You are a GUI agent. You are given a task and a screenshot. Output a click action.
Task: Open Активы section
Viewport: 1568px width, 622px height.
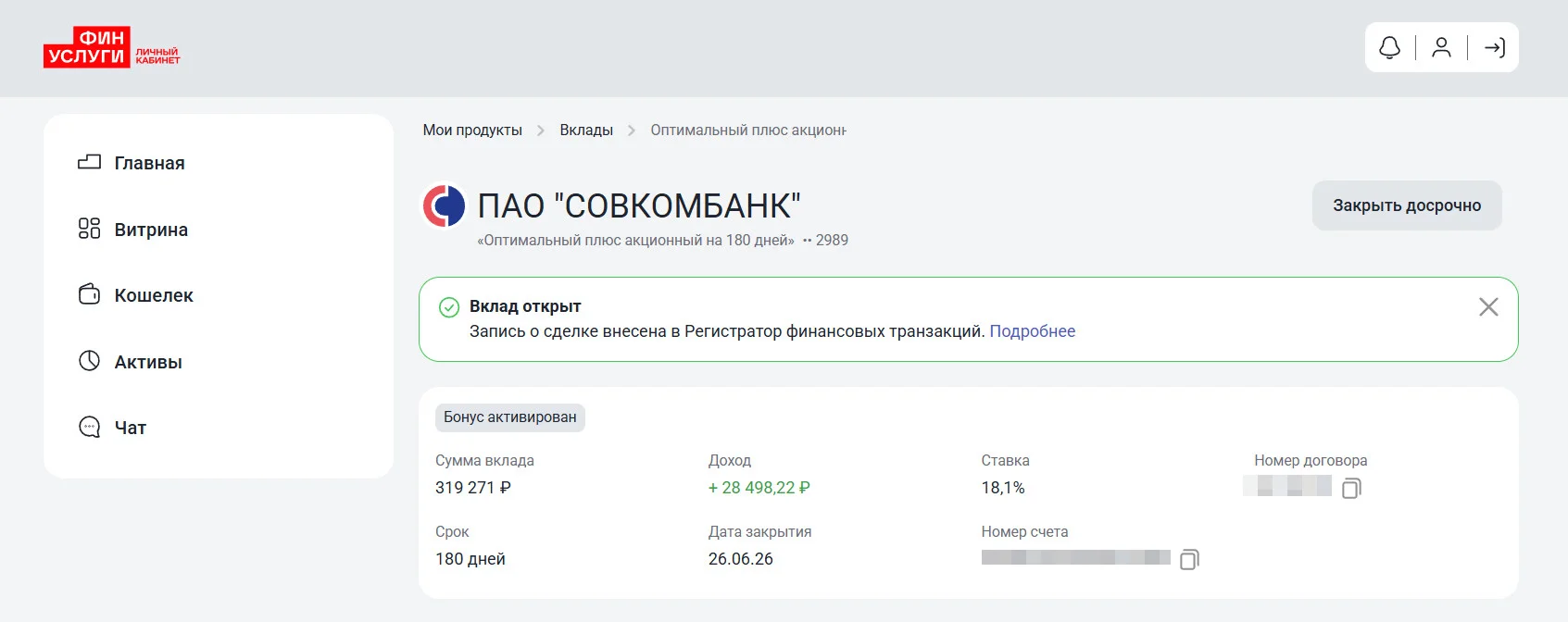tap(148, 362)
